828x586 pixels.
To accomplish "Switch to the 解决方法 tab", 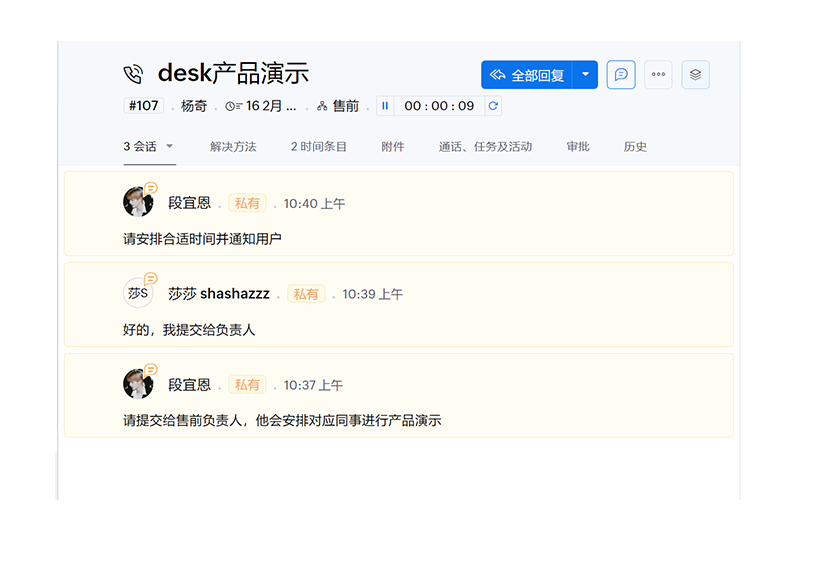I will [x=233, y=147].
